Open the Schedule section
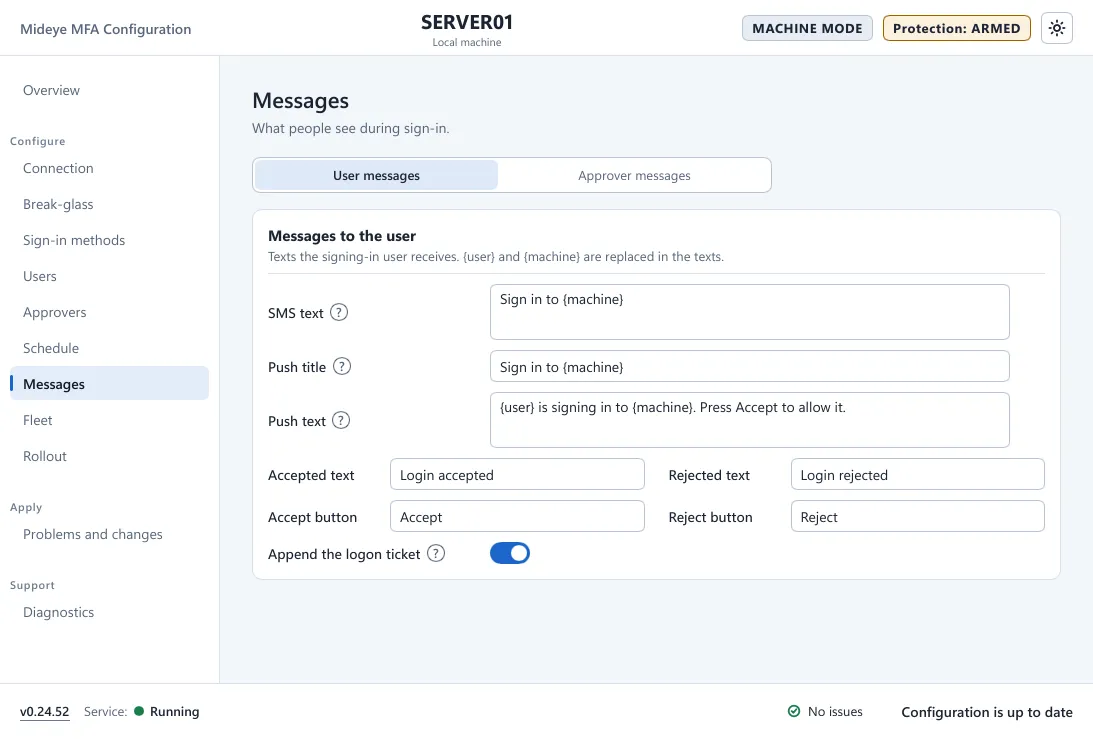Image resolution: width=1093 pixels, height=739 pixels. pos(109,348)
